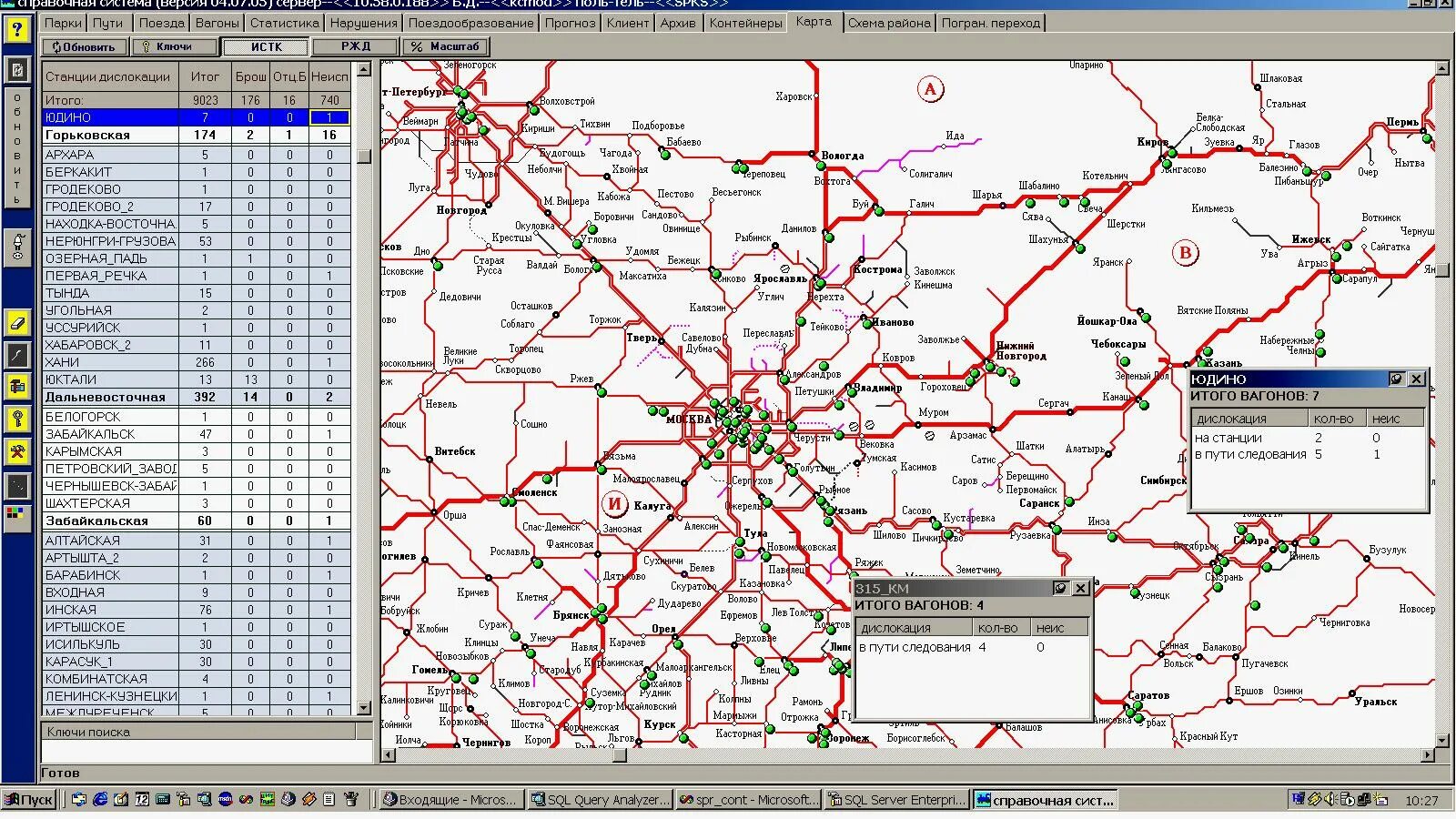Click the yellow package icon in sidebar
The width and height of the screenshot is (1456, 819).
(x=16, y=387)
